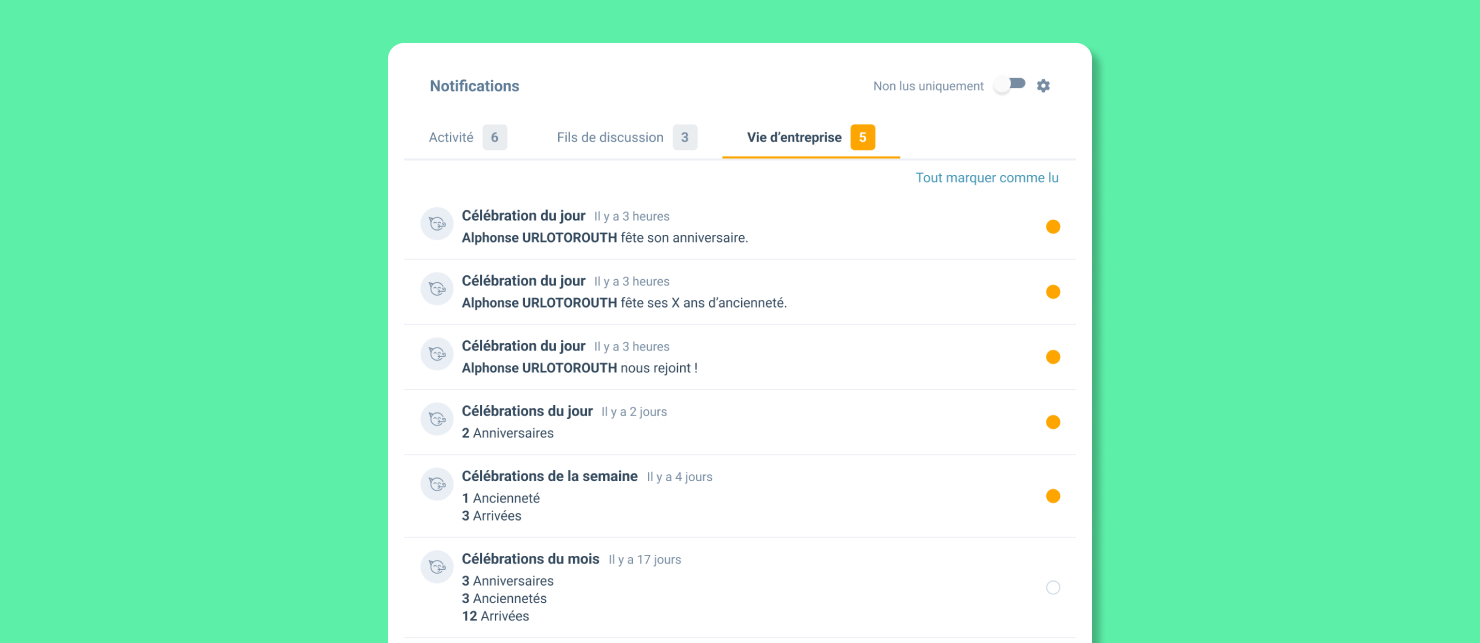The width and height of the screenshot is (1480, 643).
Task: Mark Célébrations de la semaine as read
Action: coord(1053,496)
